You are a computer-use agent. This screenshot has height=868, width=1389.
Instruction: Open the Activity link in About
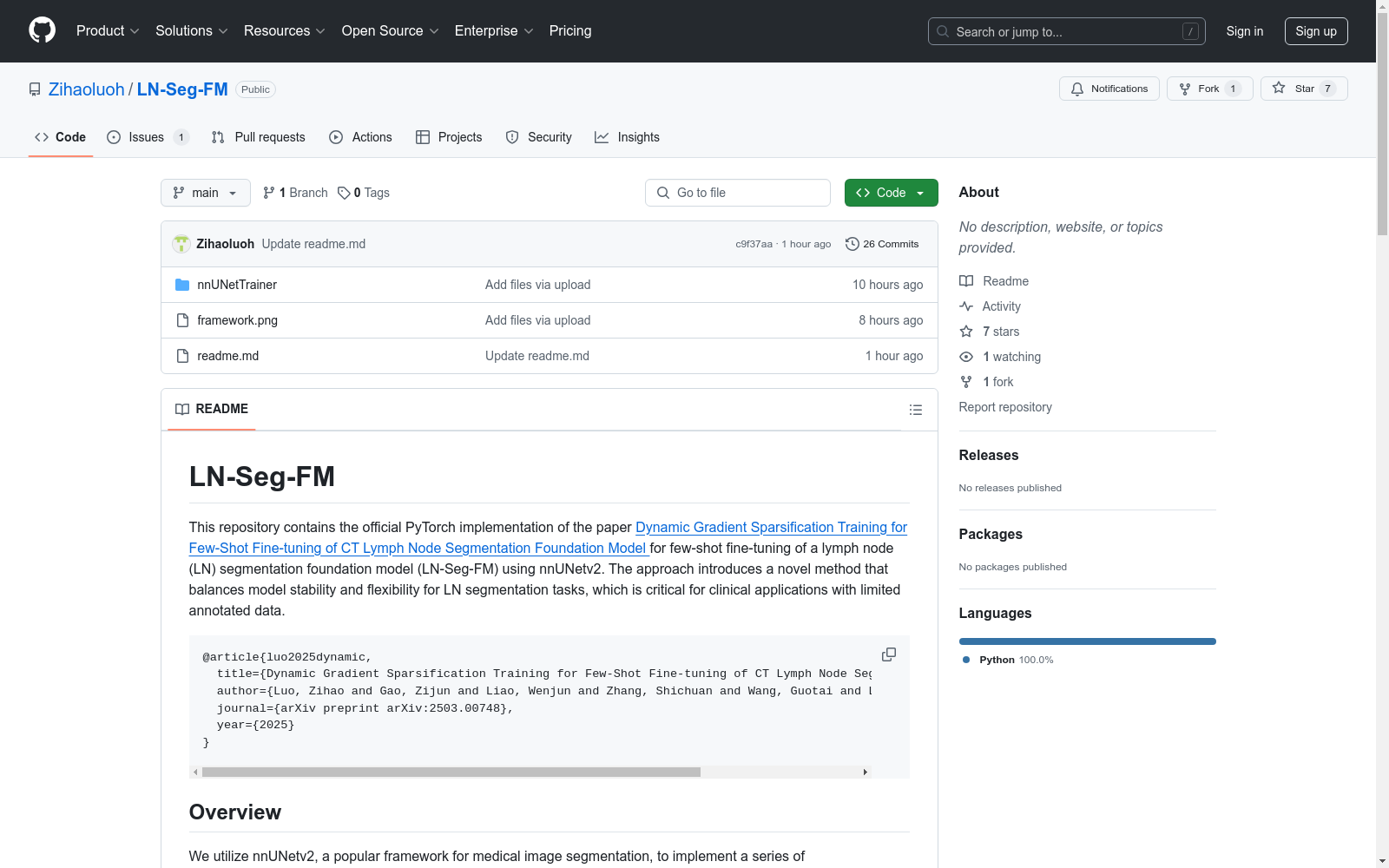(x=1001, y=306)
